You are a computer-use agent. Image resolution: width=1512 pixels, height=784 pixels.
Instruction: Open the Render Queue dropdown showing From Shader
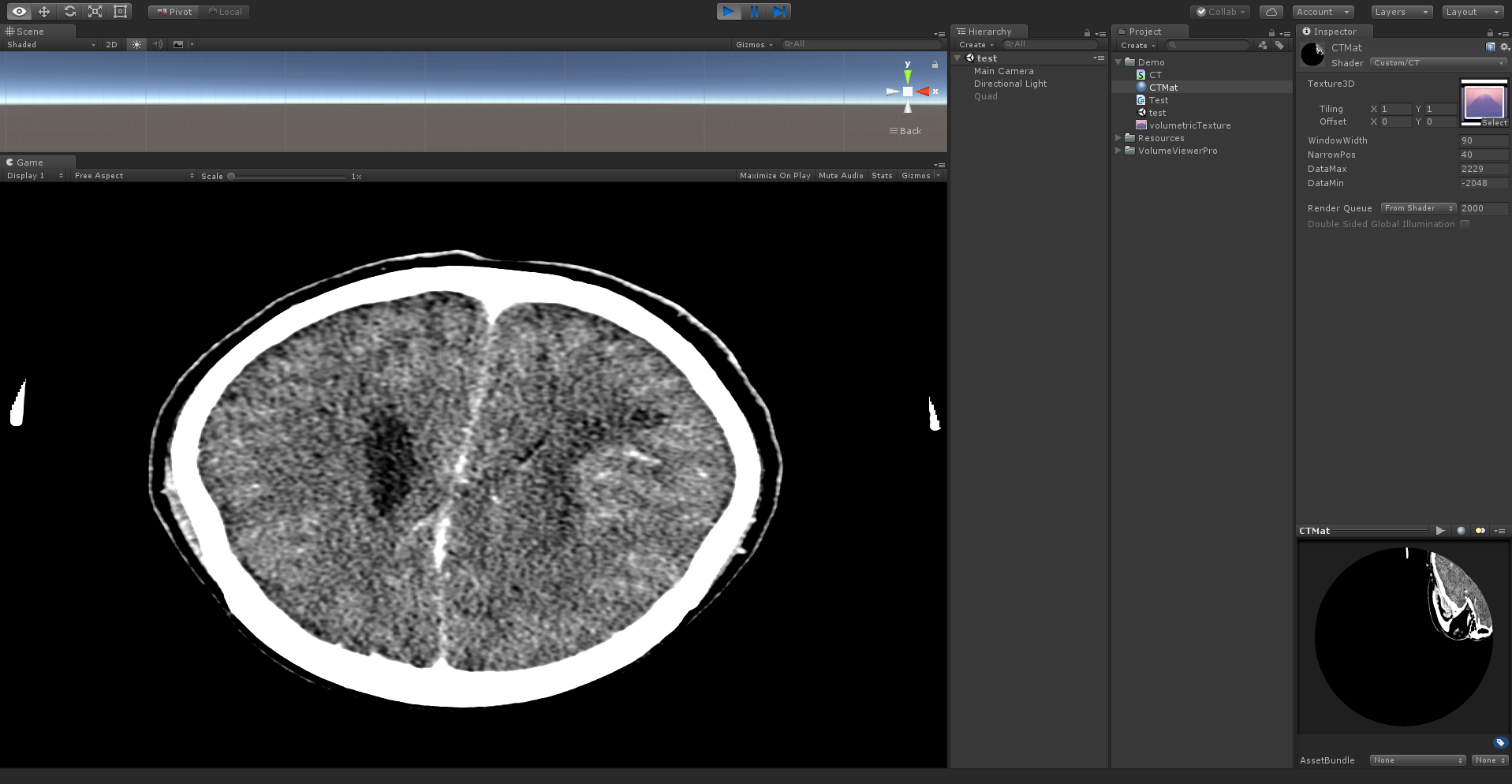pyautogui.click(x=1417, y=207)
